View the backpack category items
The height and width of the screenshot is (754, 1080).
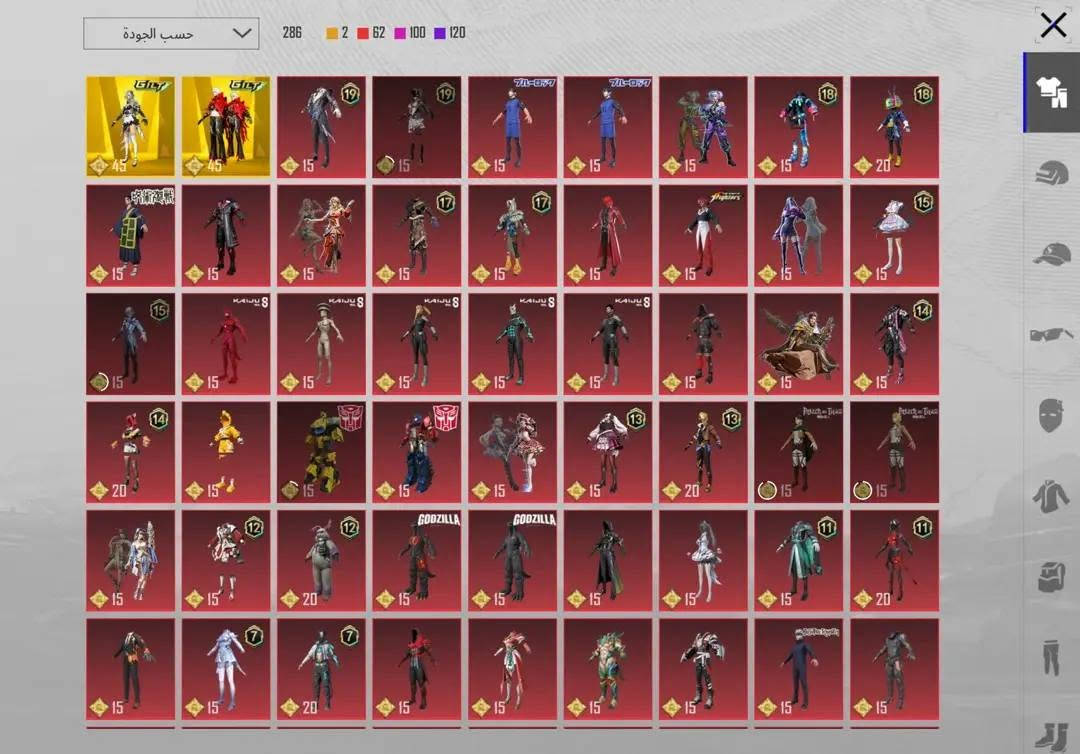pyautogui.click(x=1052, y=576)
